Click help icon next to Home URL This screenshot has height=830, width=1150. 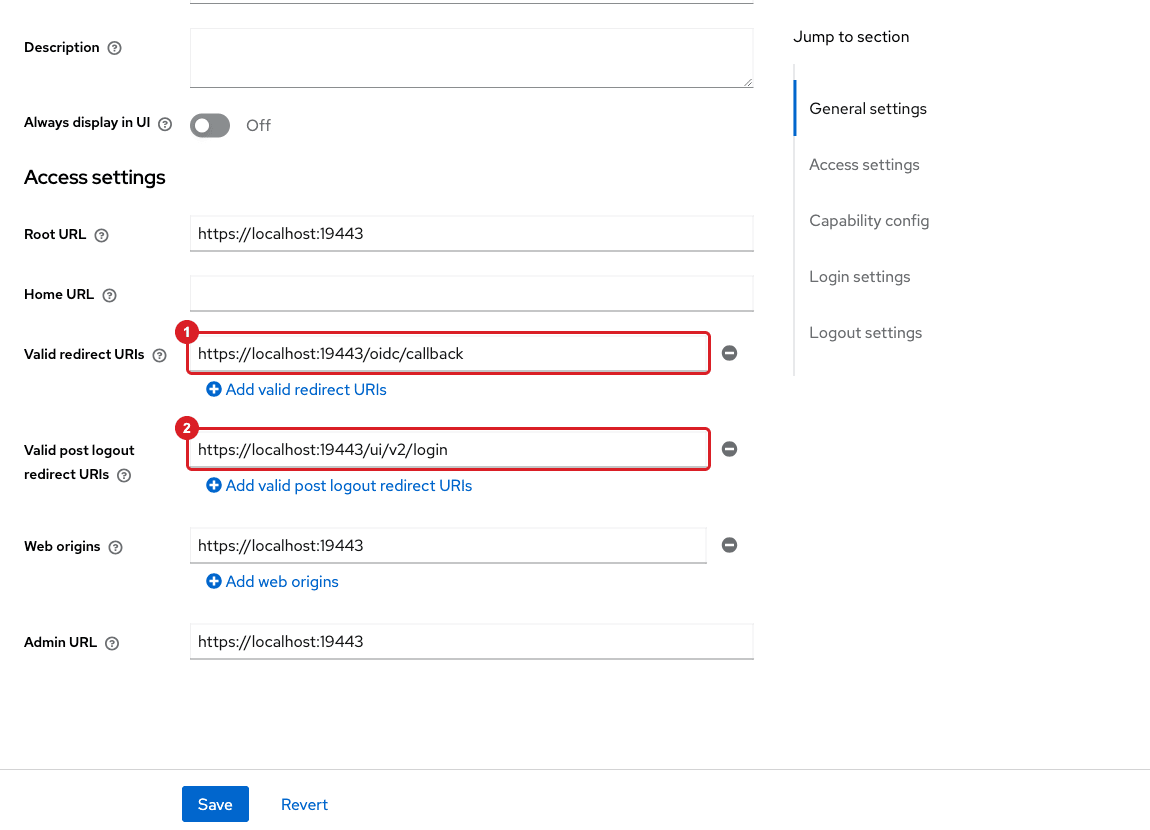click(109, 295)
